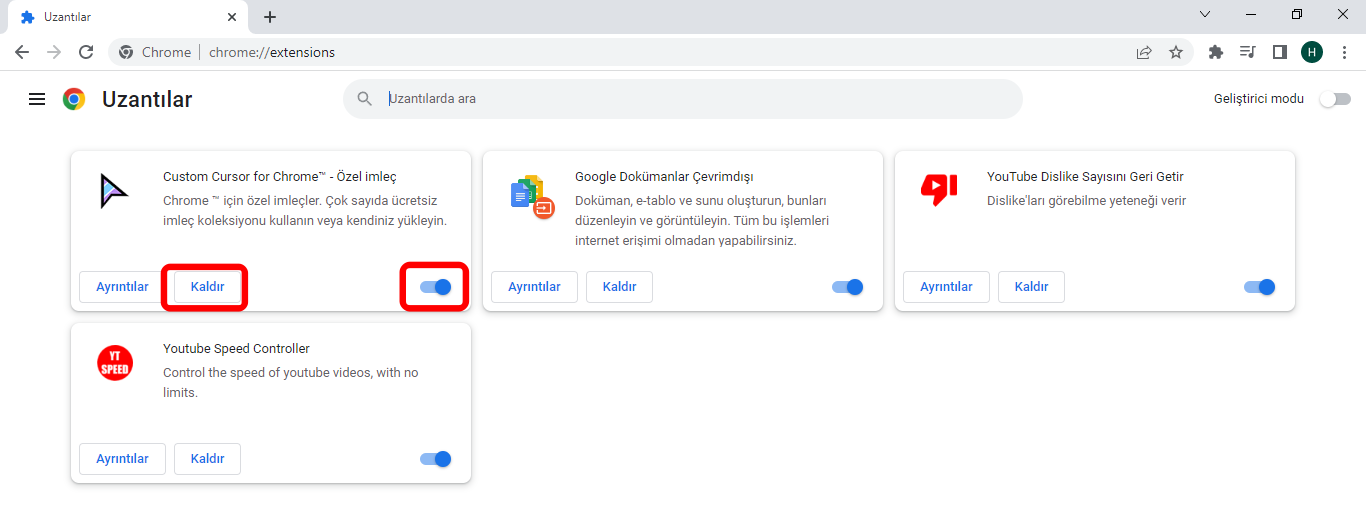Bookmark this page with the star icon
The width and height of the screenshot is (1366, 518).
tap(1176, 52)
